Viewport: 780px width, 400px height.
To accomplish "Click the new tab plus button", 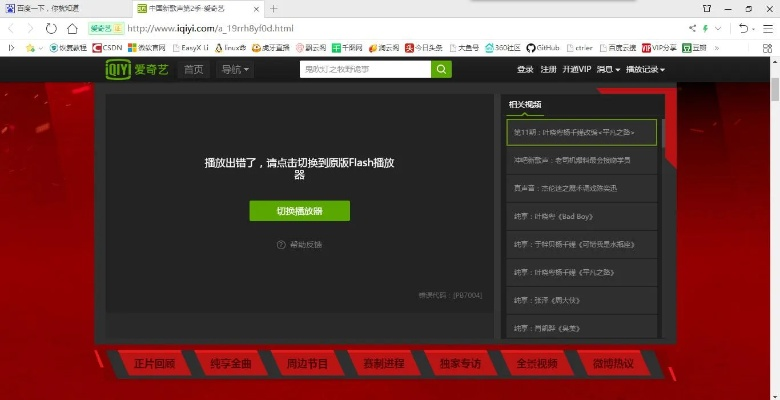I will pos(274,8).
